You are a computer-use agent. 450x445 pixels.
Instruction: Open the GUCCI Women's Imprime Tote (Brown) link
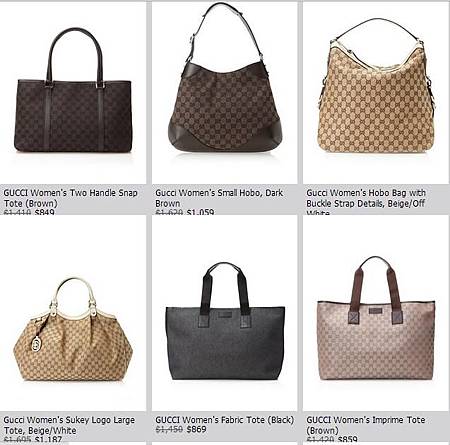click(366, 425)
